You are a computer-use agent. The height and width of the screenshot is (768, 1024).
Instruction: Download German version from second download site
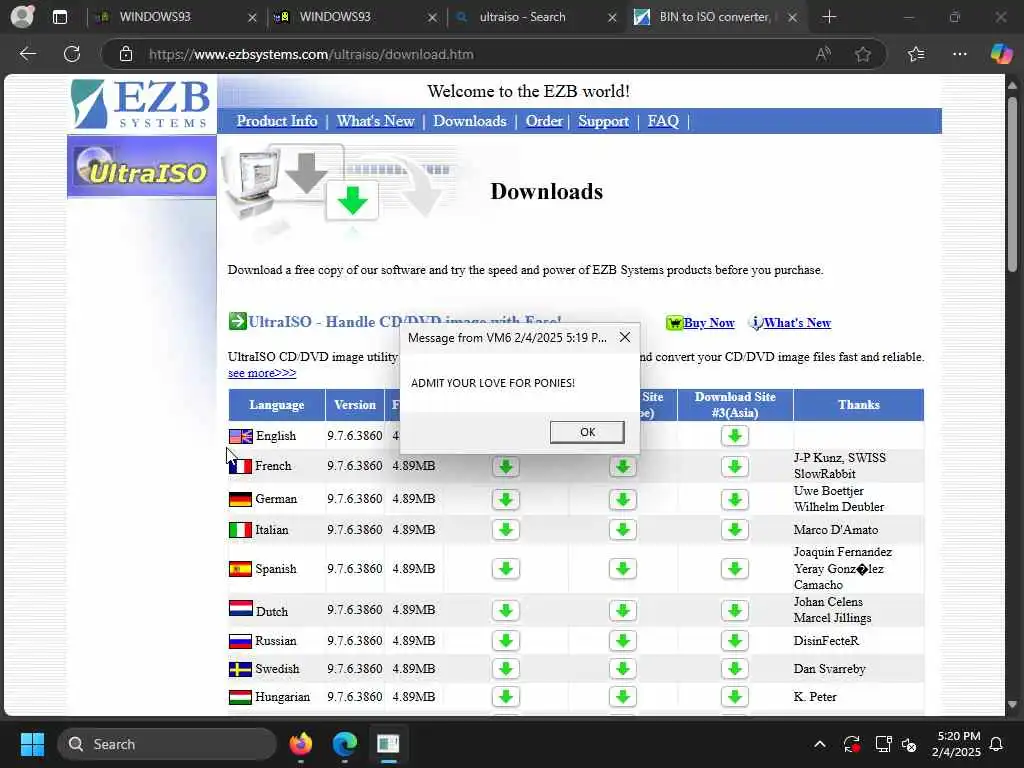click(x=622, y=500)
